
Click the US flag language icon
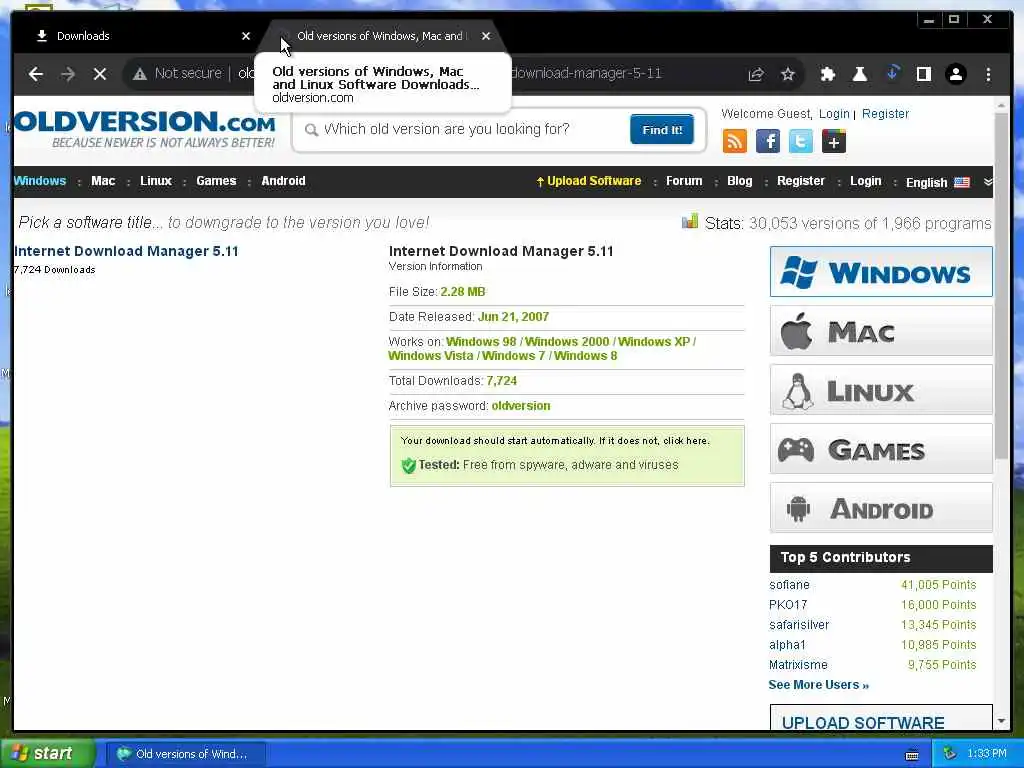pyautogui.click(x=962, y=182)
